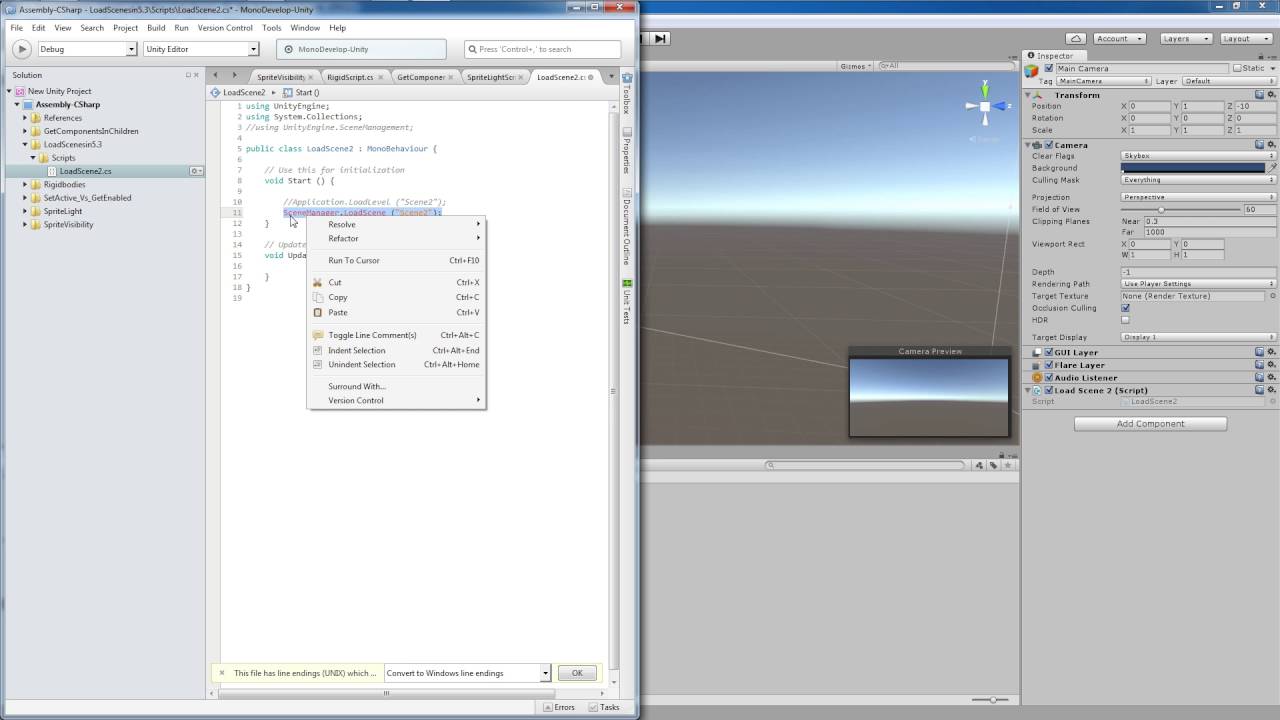Toggle Flare Layer enabled checkbox
The image size is (1280, 720).
[1049, 365]
